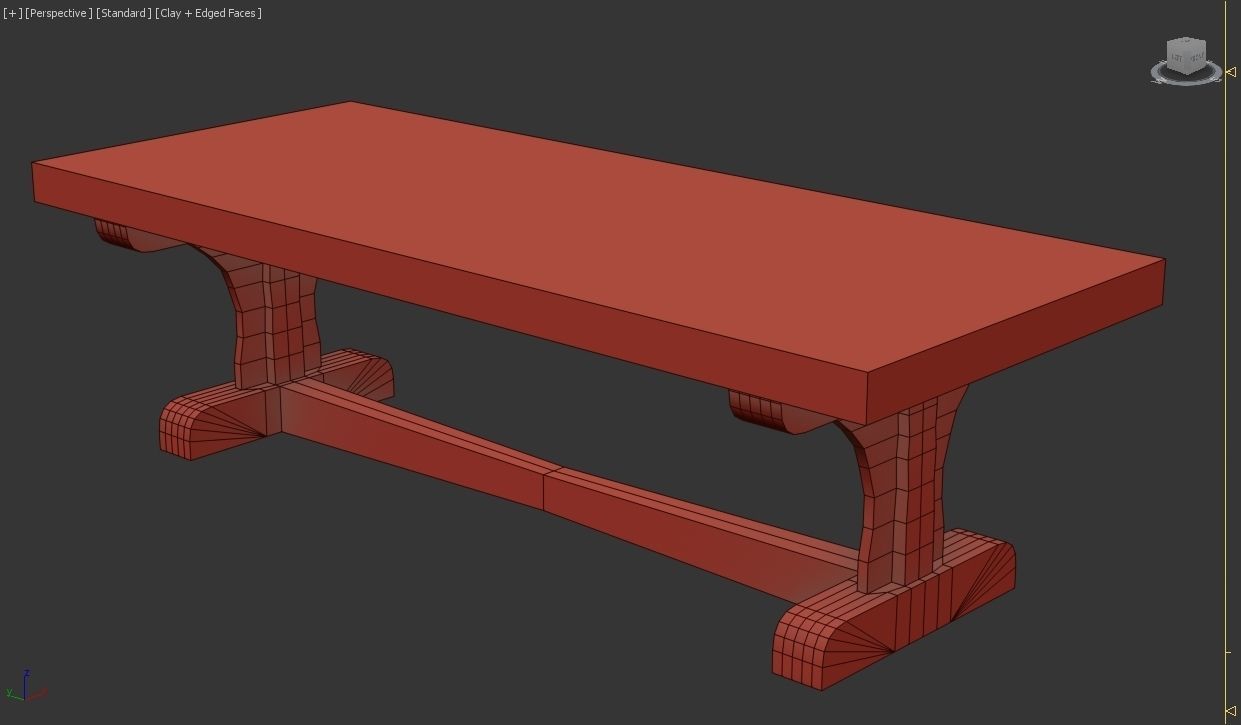This screenshot has width=1241, height=725.
Task: Open the Clay + Edged Faces shading menu
Action: coord(208,13)
